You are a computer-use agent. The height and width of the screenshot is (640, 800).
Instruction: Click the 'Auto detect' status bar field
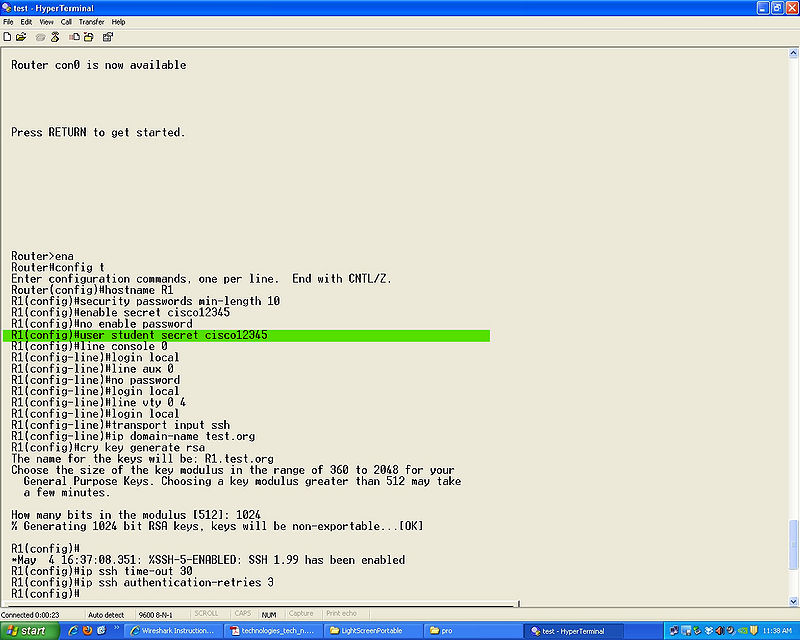coord(106,615)
